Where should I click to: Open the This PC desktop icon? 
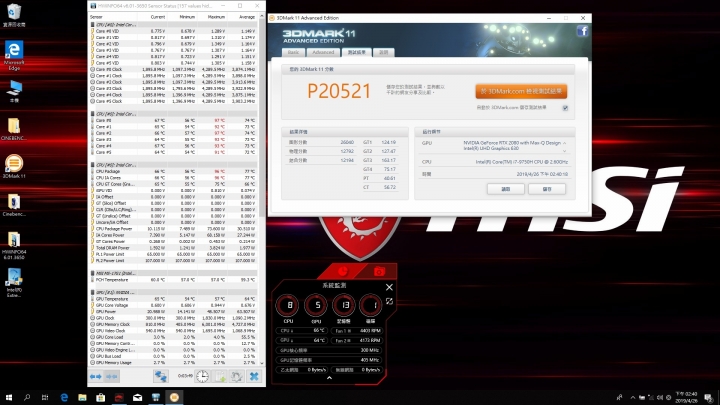point(14,91)
